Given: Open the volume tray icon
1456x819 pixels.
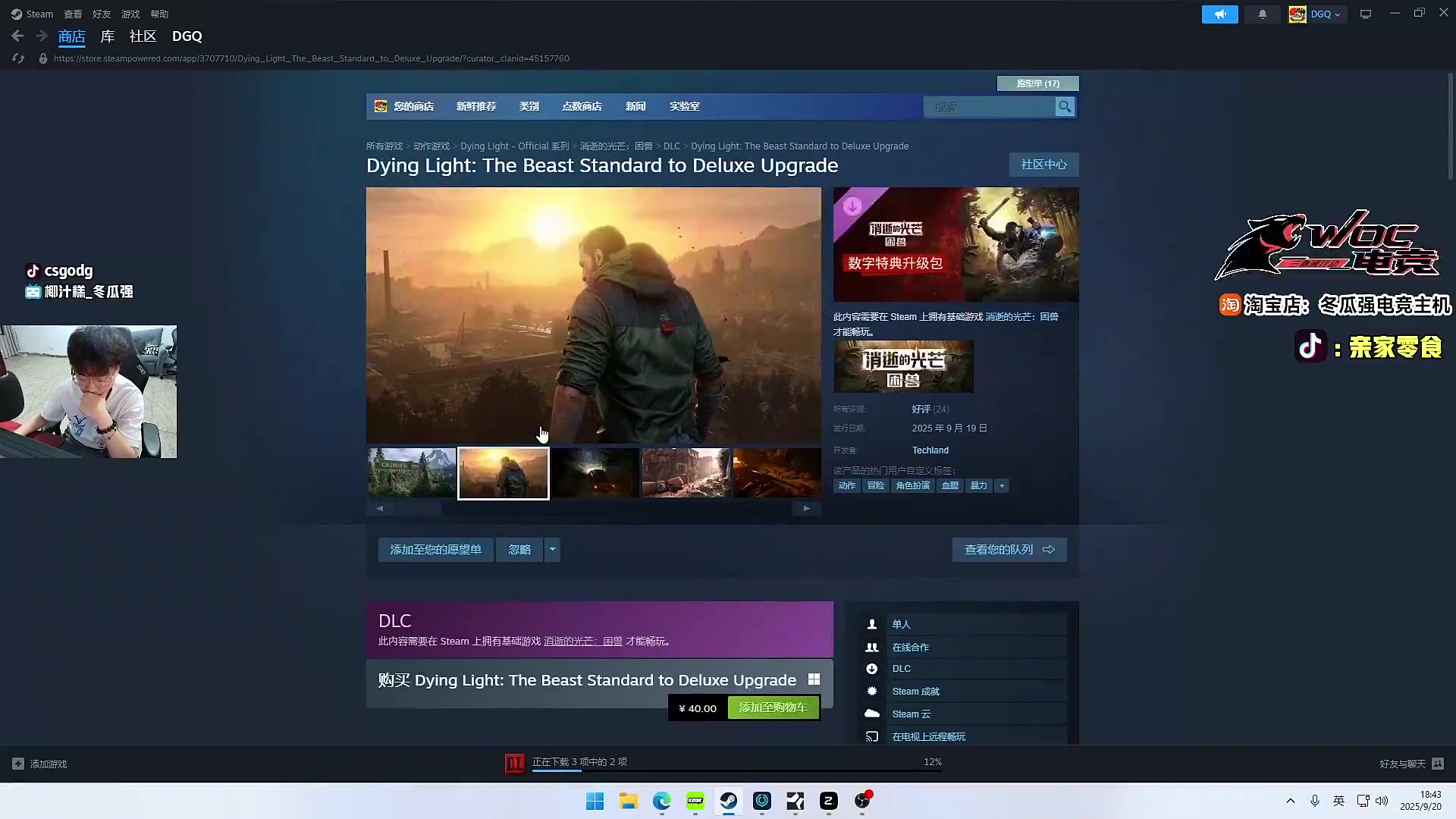Looking at the screenshot, I should point(1382,801).
